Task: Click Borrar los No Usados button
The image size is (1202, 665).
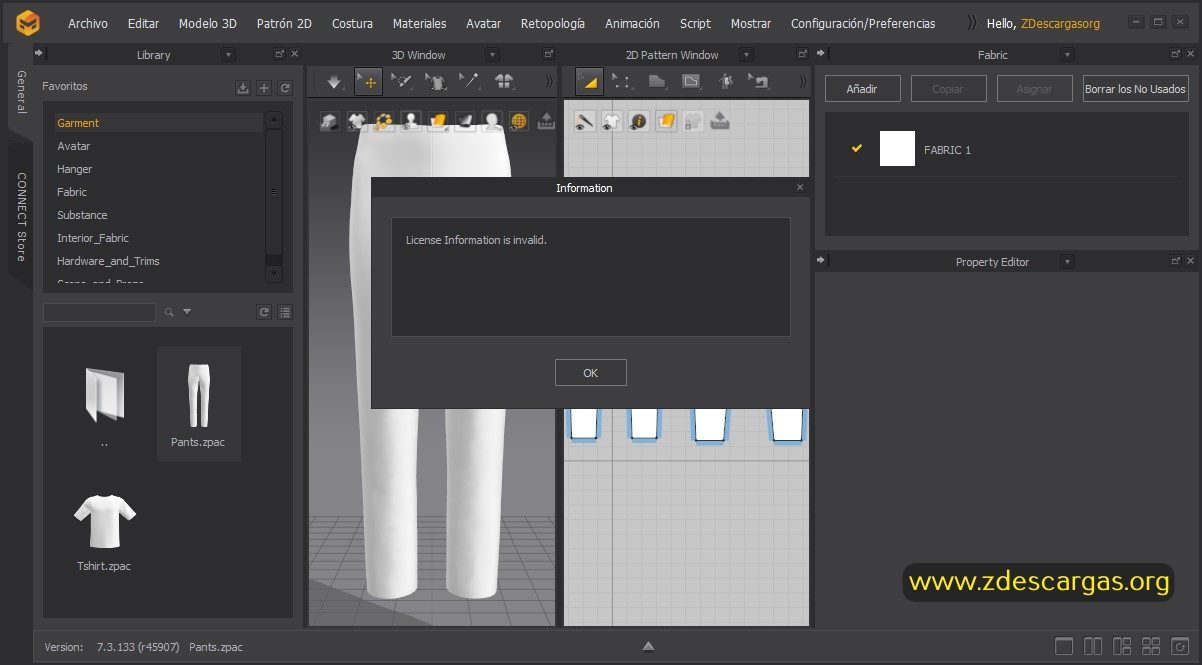Action: coord(1135,89)
